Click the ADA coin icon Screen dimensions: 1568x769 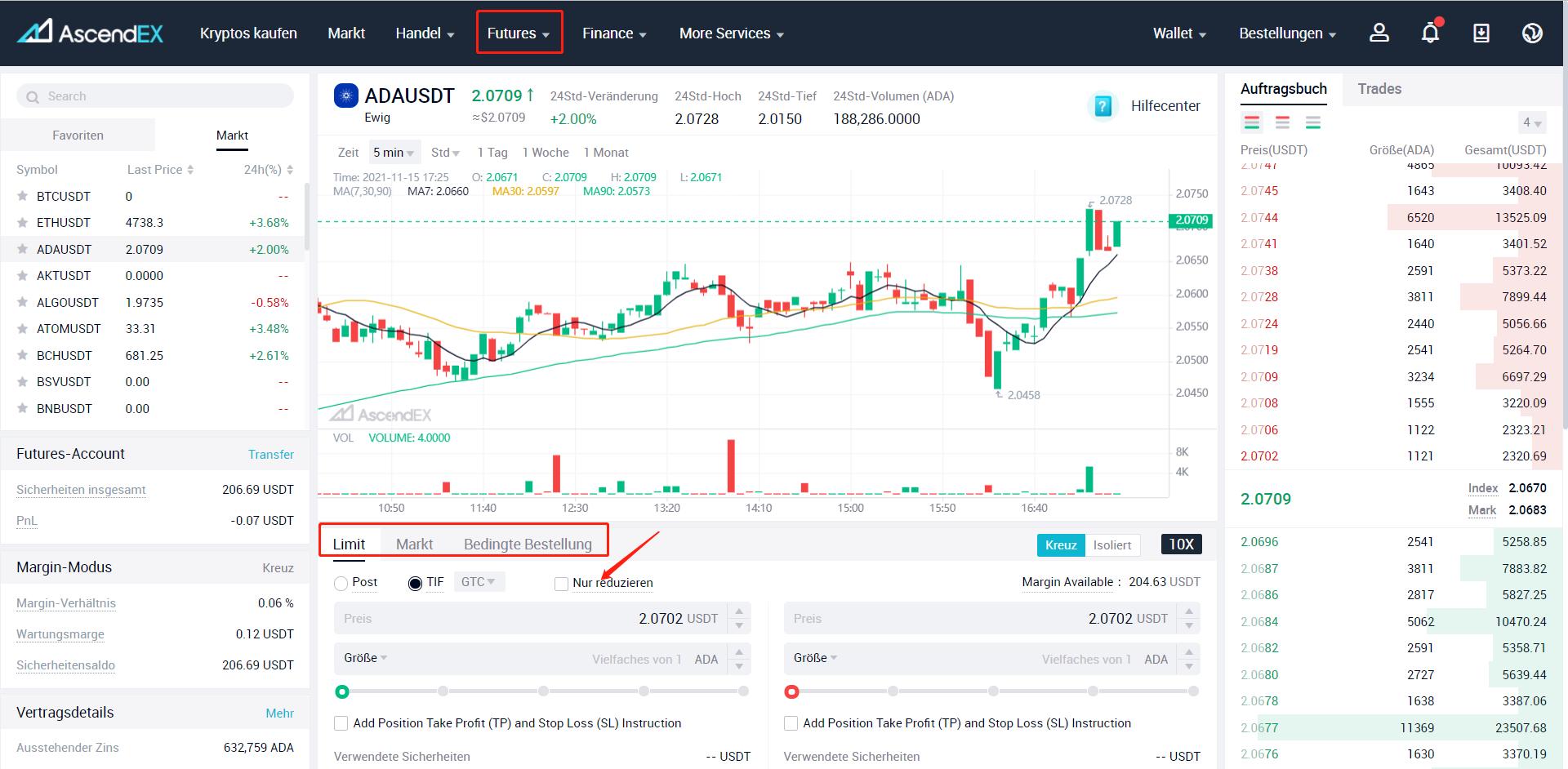(x=346, y=96)
